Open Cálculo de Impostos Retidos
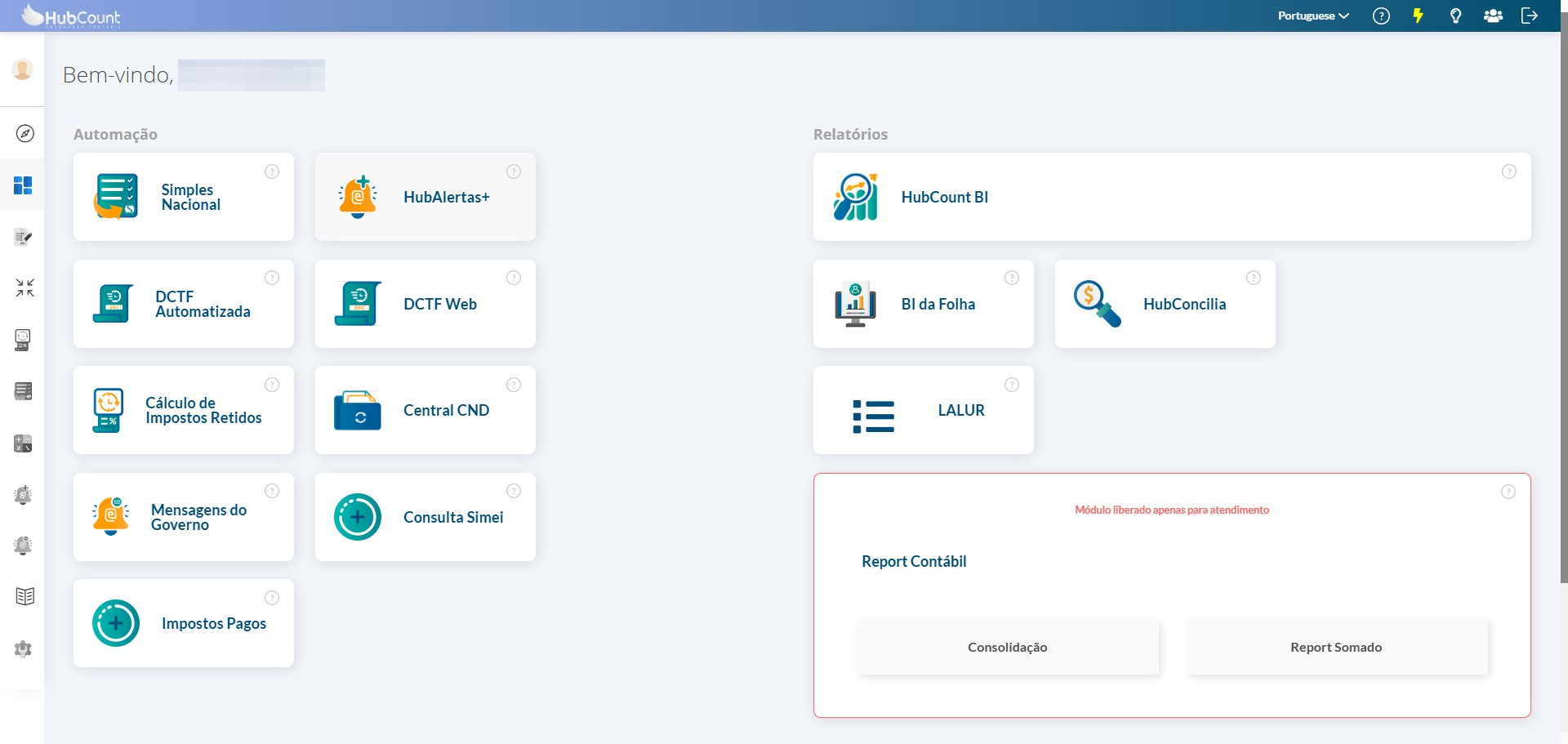 pyautogui.click(x=184, y=410)
